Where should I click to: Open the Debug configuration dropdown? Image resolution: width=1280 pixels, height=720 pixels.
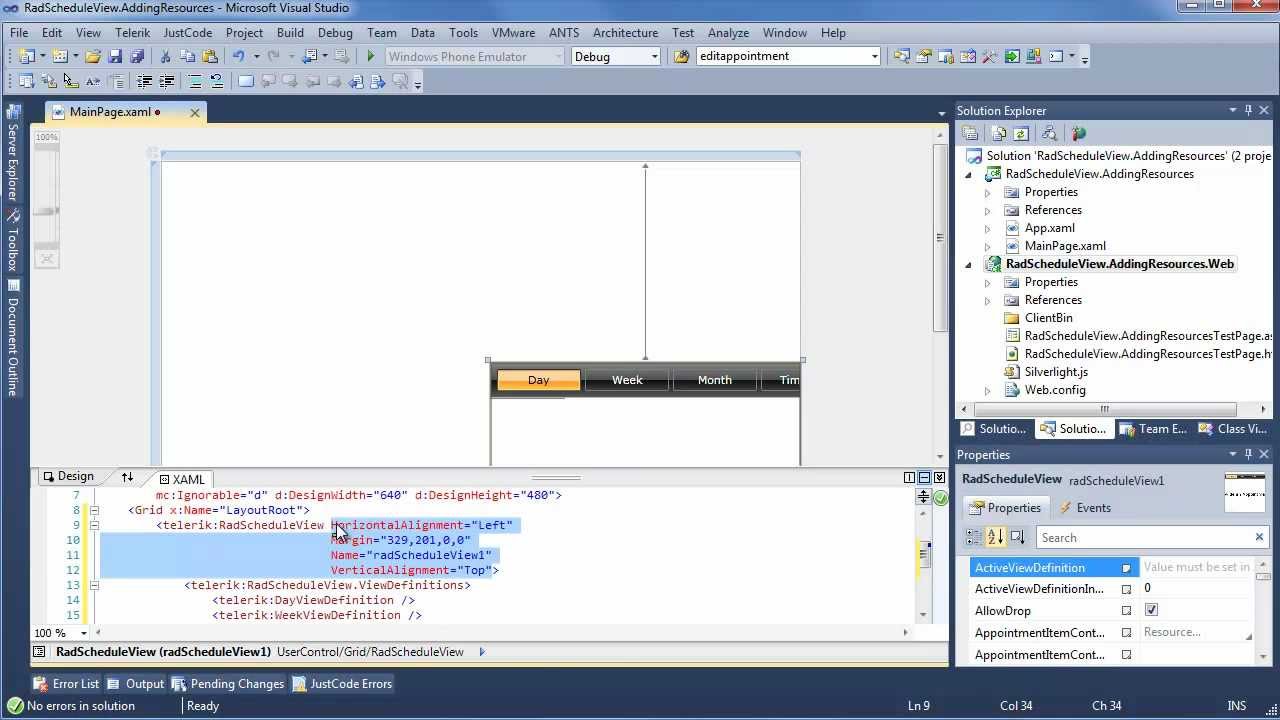(x=654, y=56)
